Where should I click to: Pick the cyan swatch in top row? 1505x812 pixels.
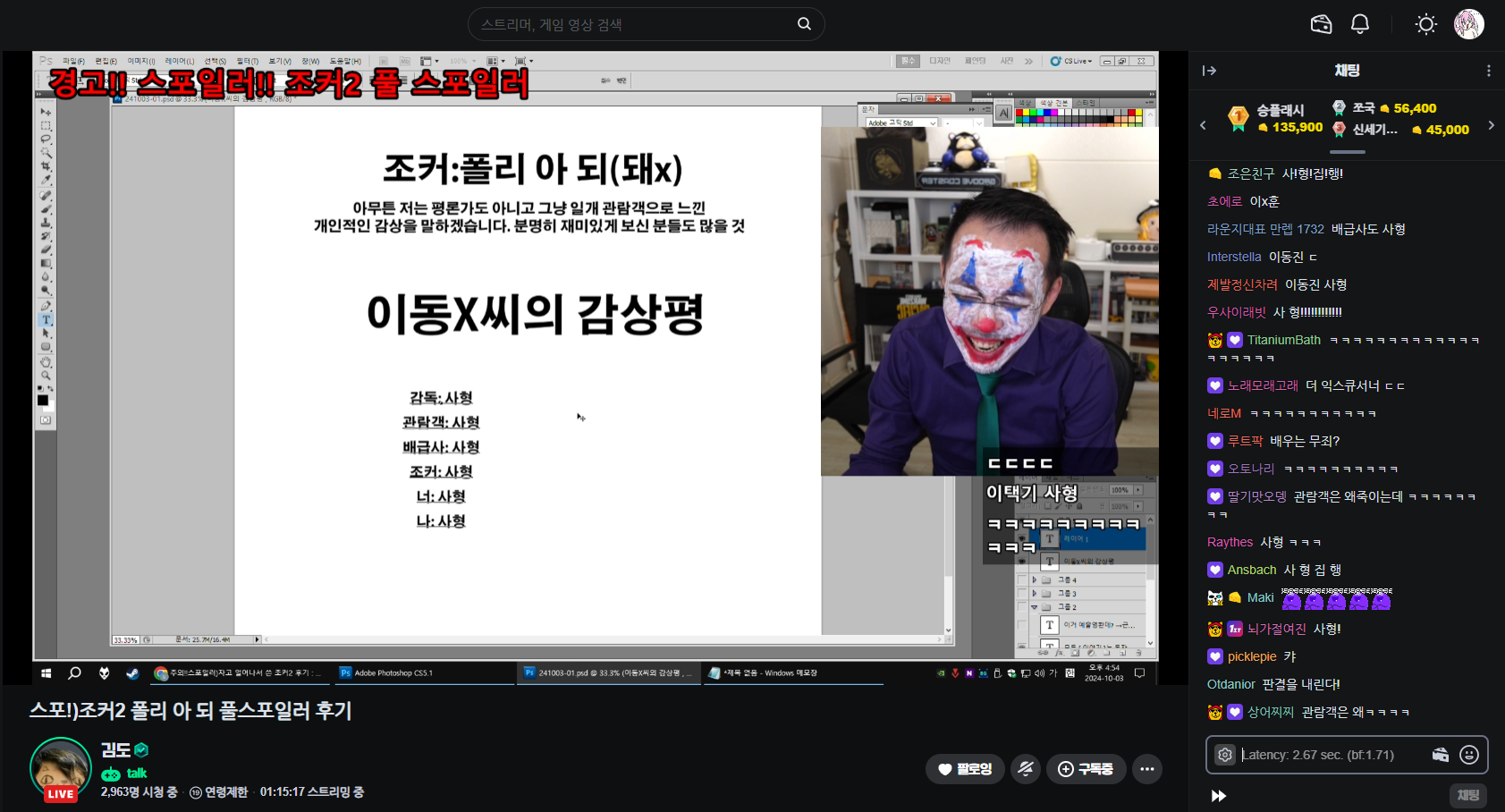tap(1041, 113)
